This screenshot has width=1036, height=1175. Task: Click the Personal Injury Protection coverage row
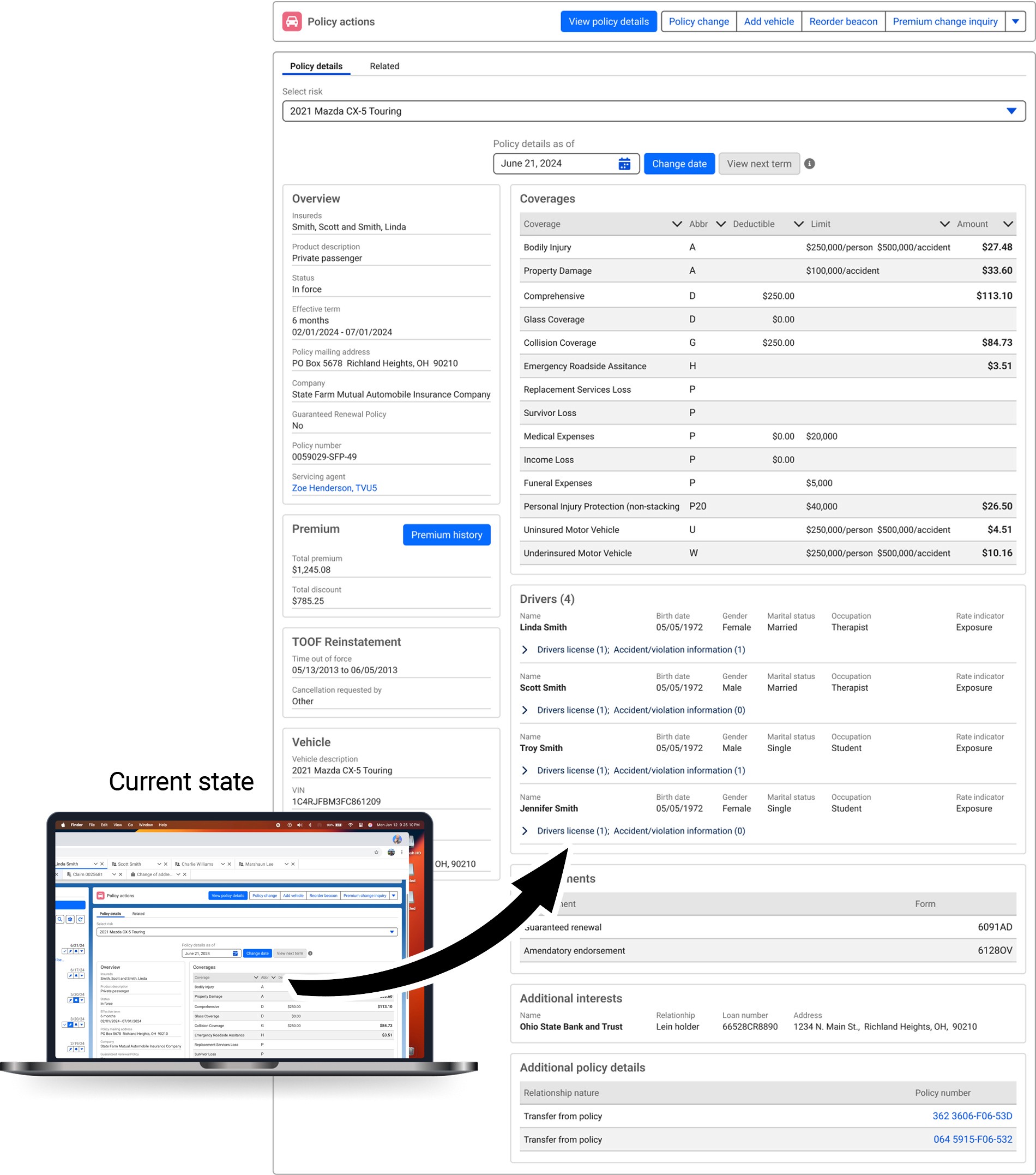point(768,506)
